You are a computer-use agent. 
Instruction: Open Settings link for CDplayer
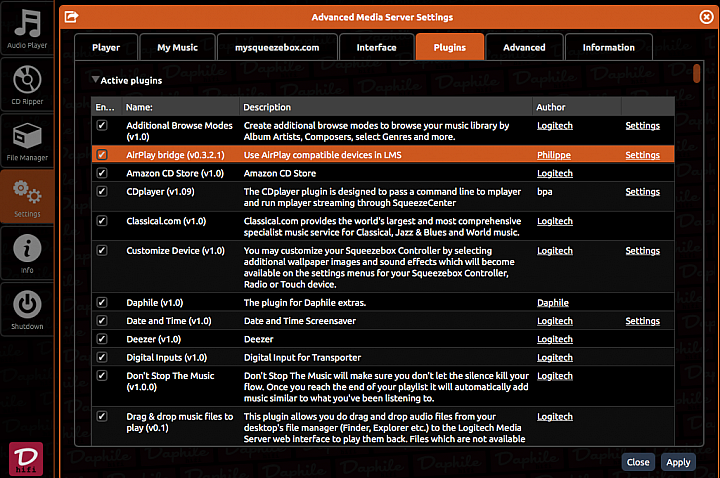[642, 192]
